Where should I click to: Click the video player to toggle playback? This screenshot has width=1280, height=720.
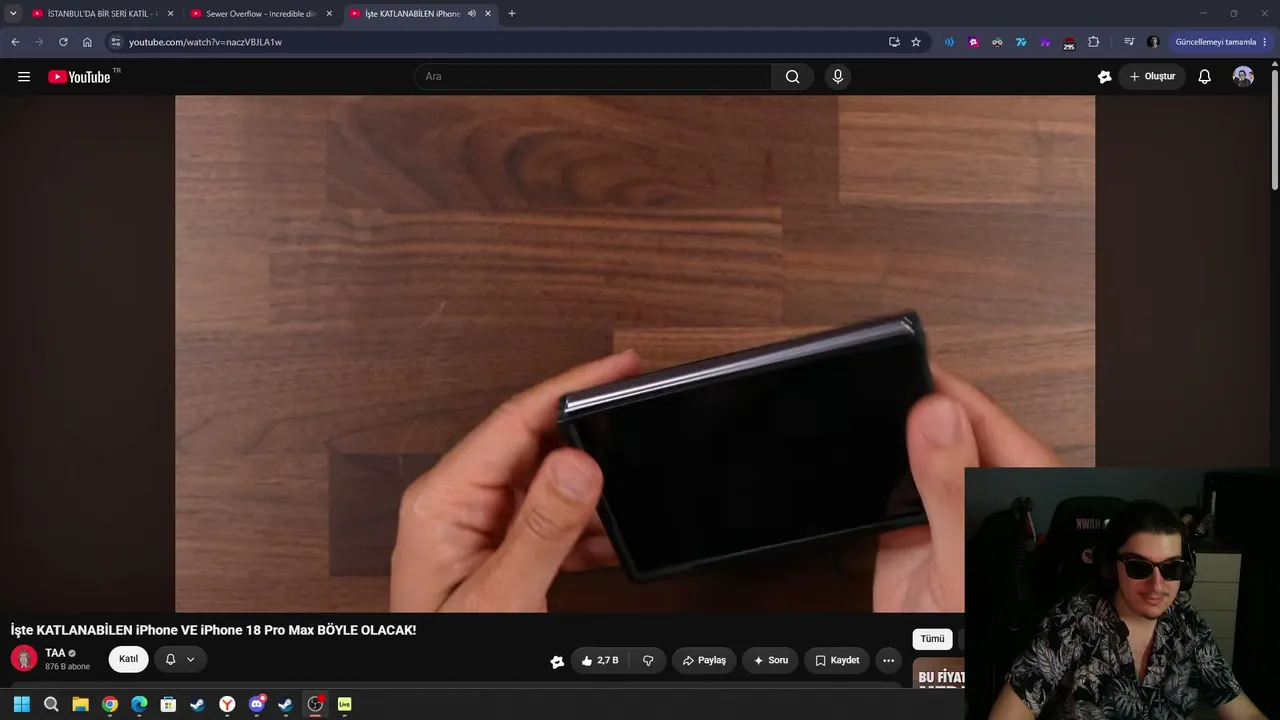click(x=635, y=354)
